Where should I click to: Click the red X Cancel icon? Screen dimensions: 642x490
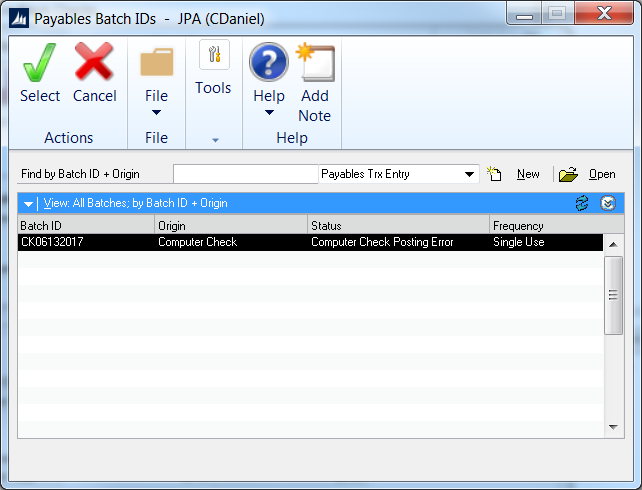tap(94, 65)
